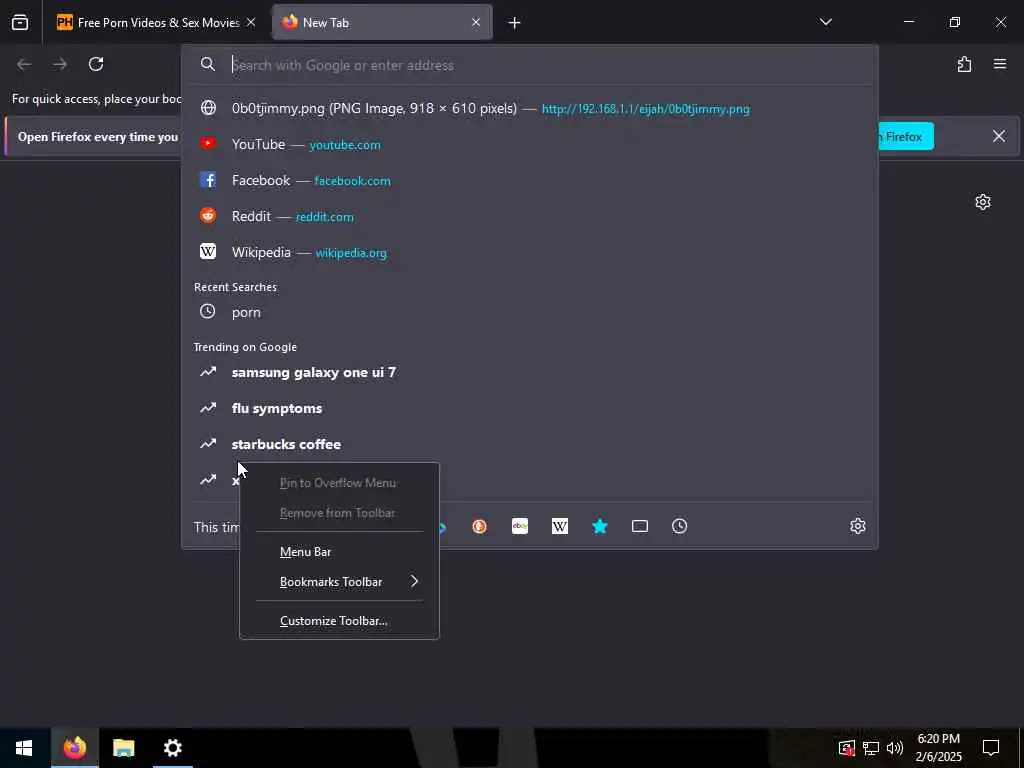This screenshot has width=1024, height=768.
Task: Search bookmarks with star icon
Action: pos(600,526)
